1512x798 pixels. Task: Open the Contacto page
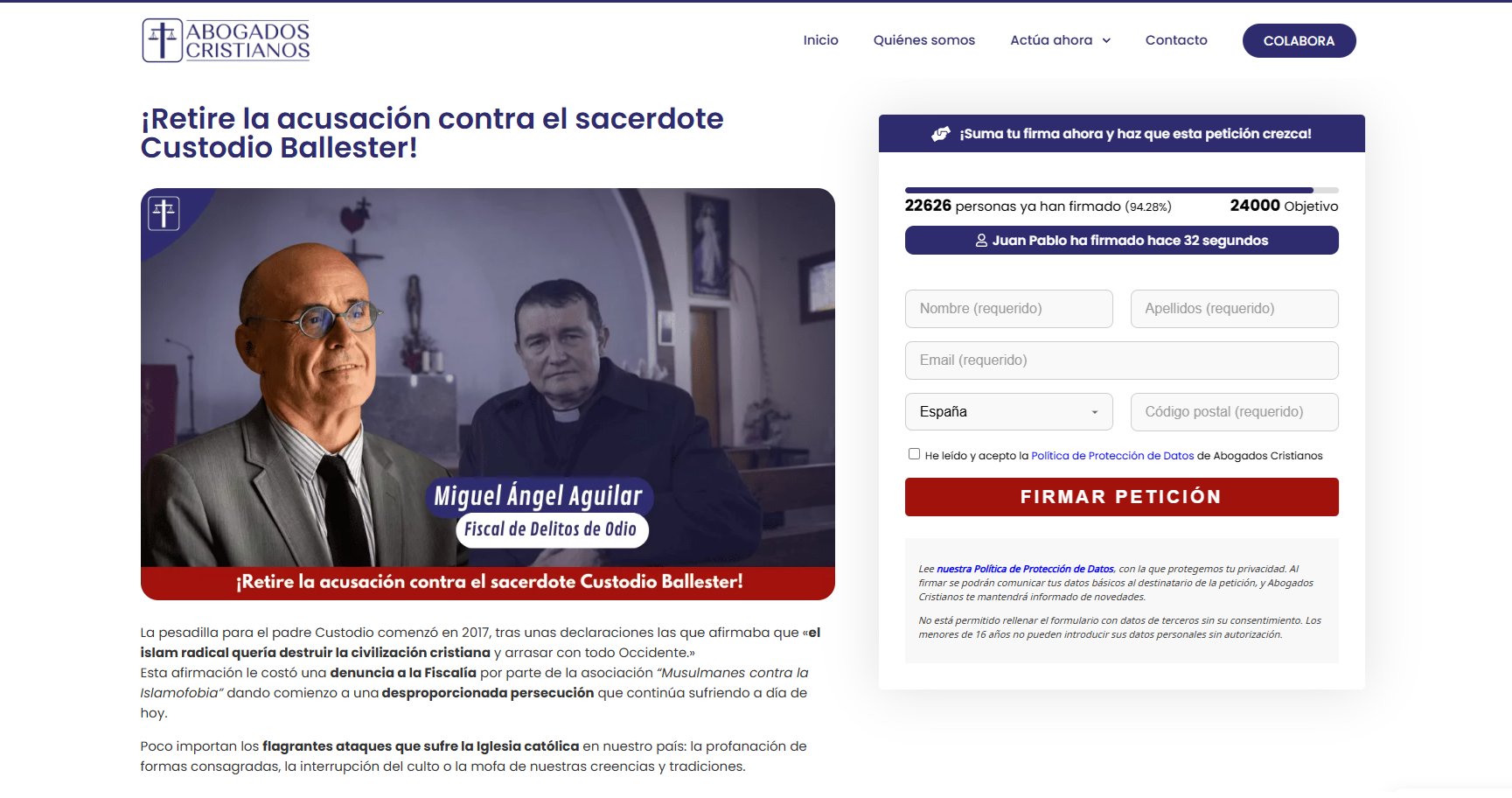coord(1176,40)
